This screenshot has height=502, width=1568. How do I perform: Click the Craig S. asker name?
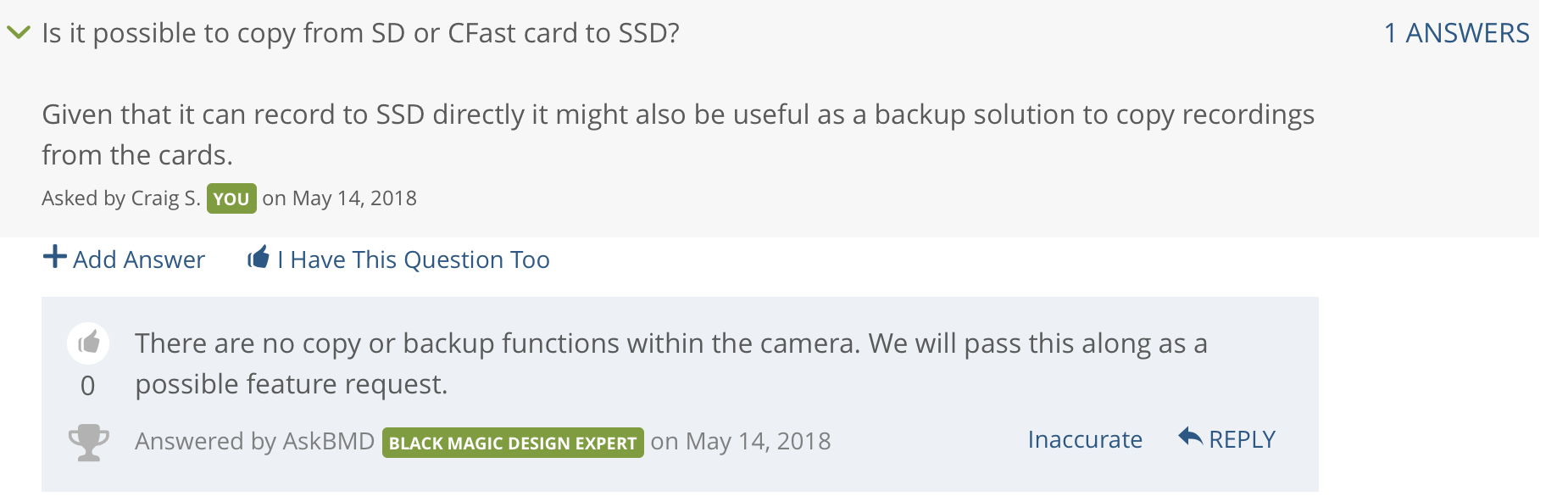click(x=165, y=198)
